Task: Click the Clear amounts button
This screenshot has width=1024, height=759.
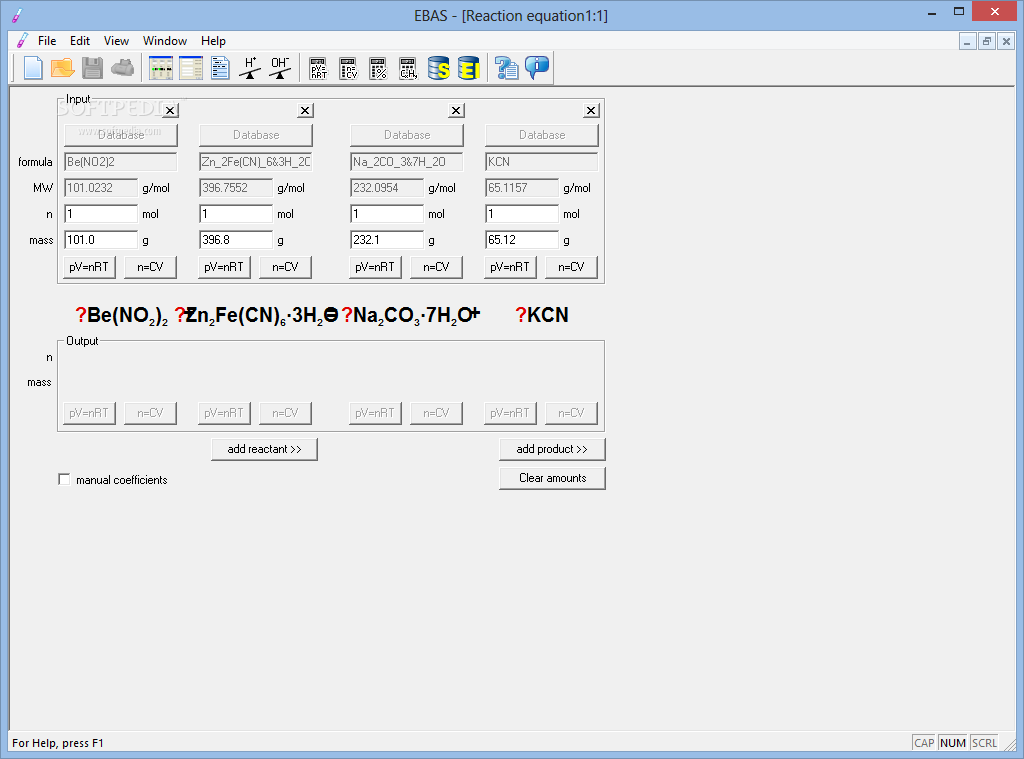Action: (x=552, y=478)
